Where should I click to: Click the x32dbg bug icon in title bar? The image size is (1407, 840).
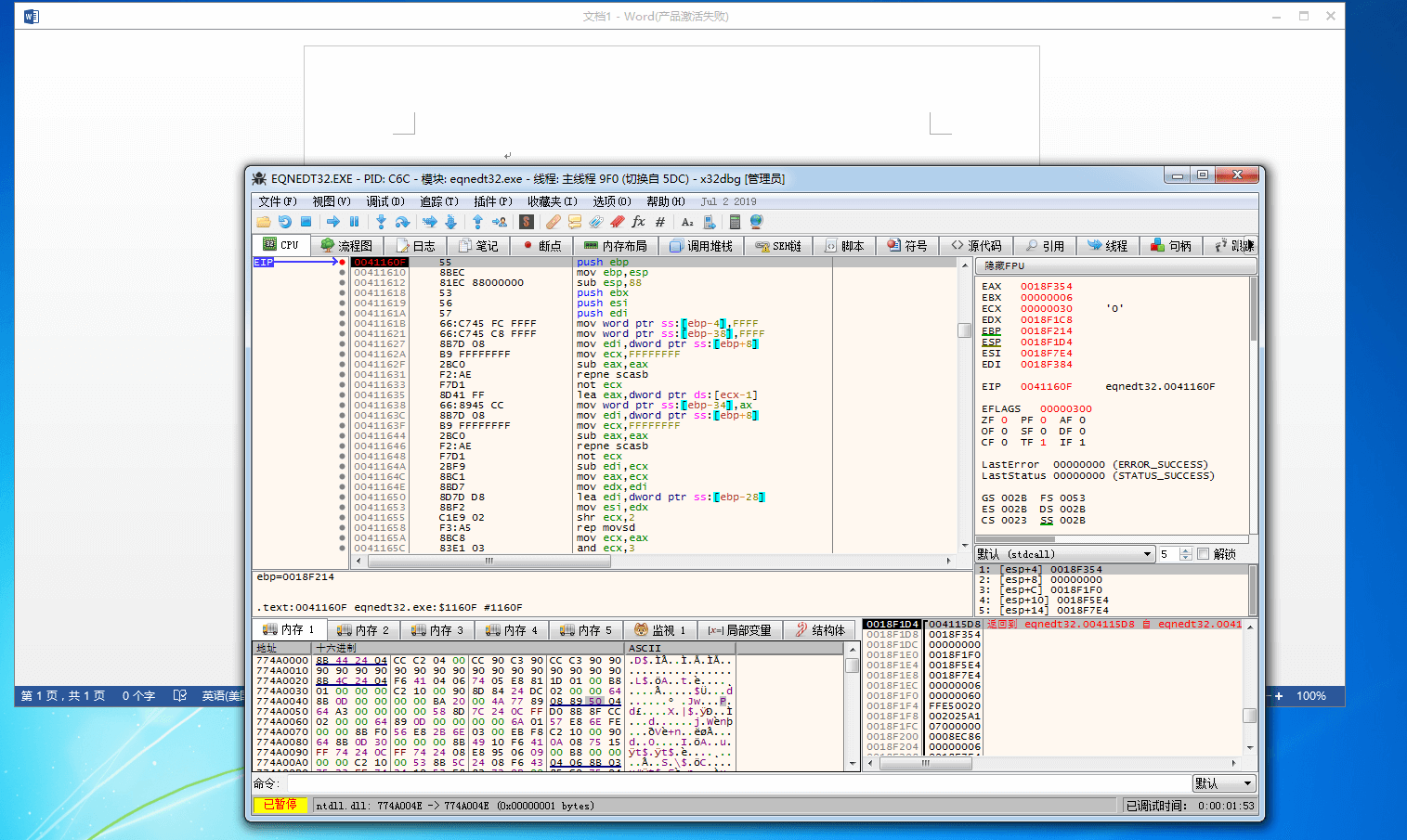pyautogui.click(x=259, y=178)
